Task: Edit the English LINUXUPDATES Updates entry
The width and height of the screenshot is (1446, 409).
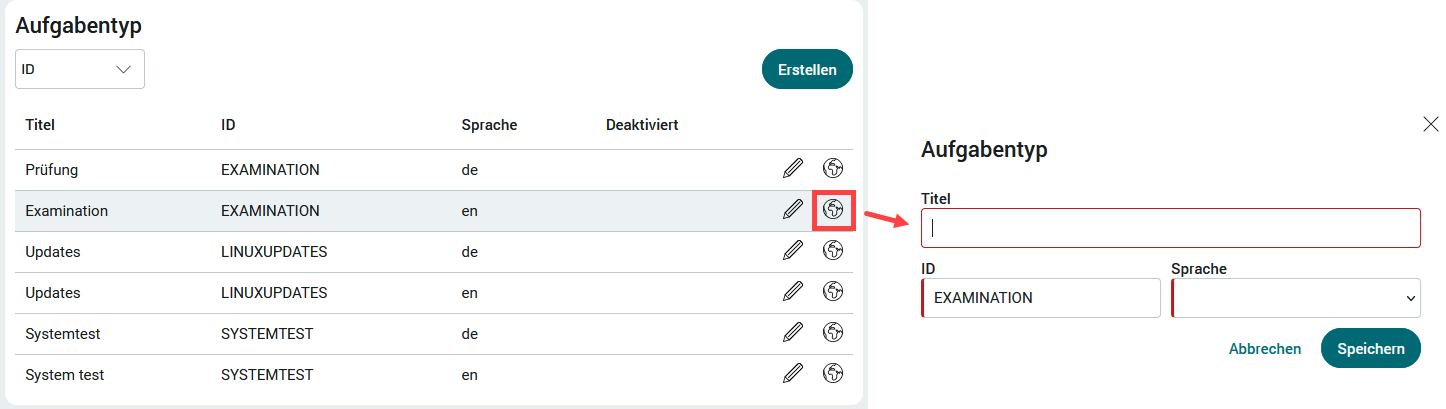Action: tap(793, 291)
